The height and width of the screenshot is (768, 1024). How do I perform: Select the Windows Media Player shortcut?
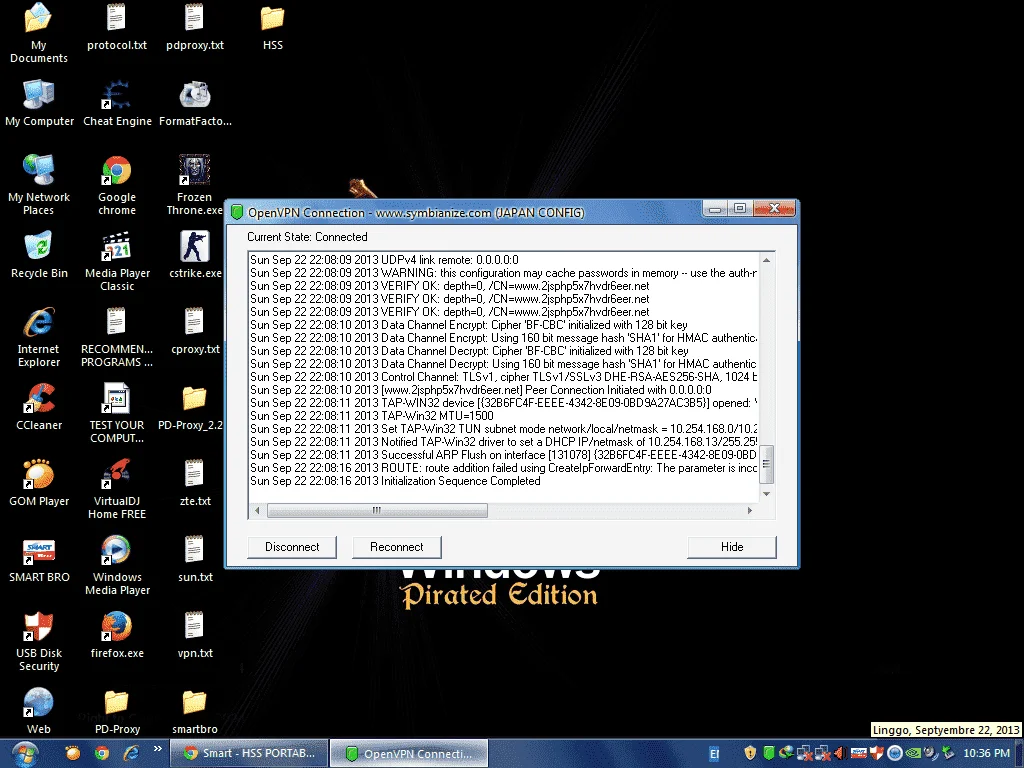(x=117, y=565)
